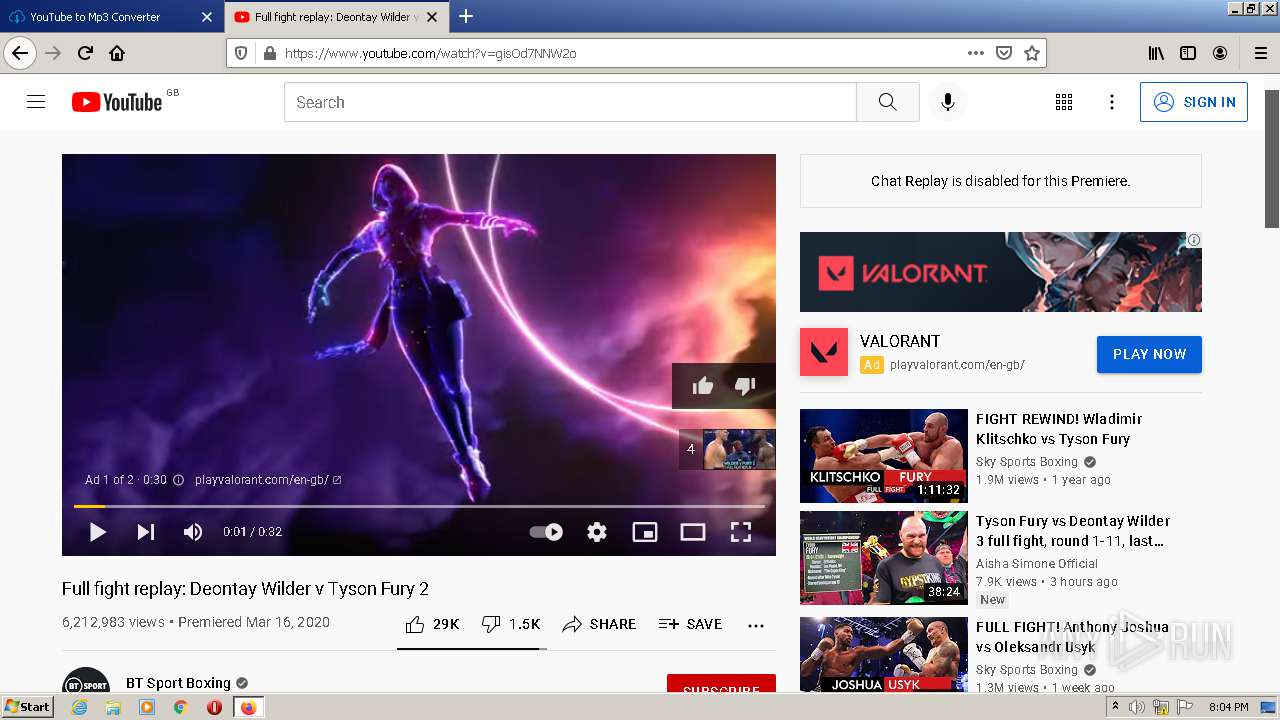Open Joshua vs Usyk fight thumbnail
Viewport: 1280px width, 720px height.
coord(884,655)
